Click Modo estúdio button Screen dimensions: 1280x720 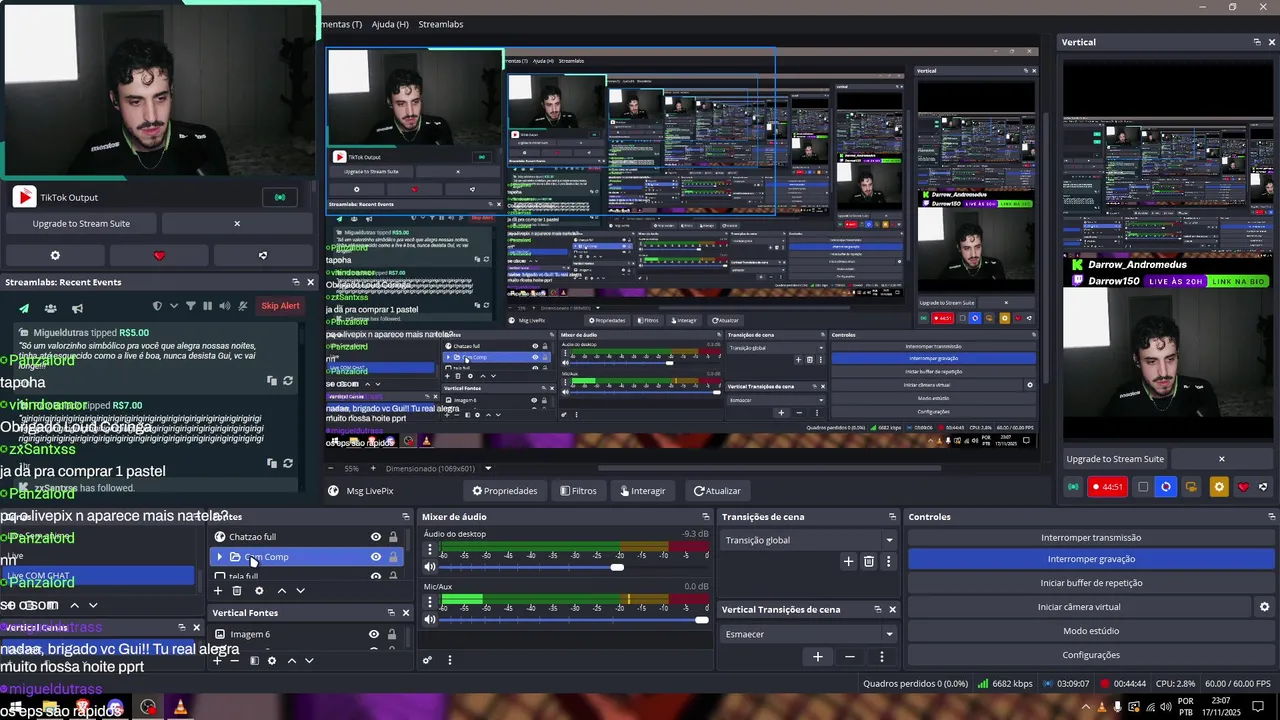(1091, 631)
